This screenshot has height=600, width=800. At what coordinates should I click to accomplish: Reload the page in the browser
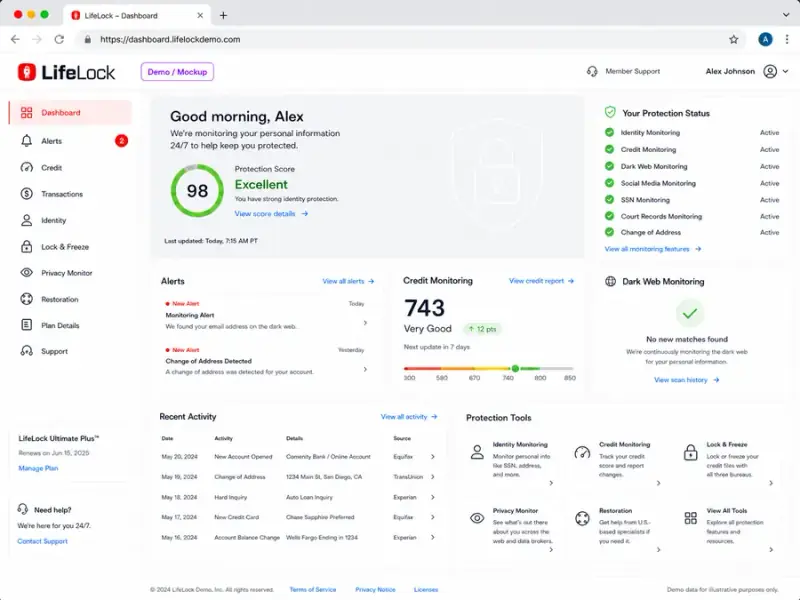(59, 39)
